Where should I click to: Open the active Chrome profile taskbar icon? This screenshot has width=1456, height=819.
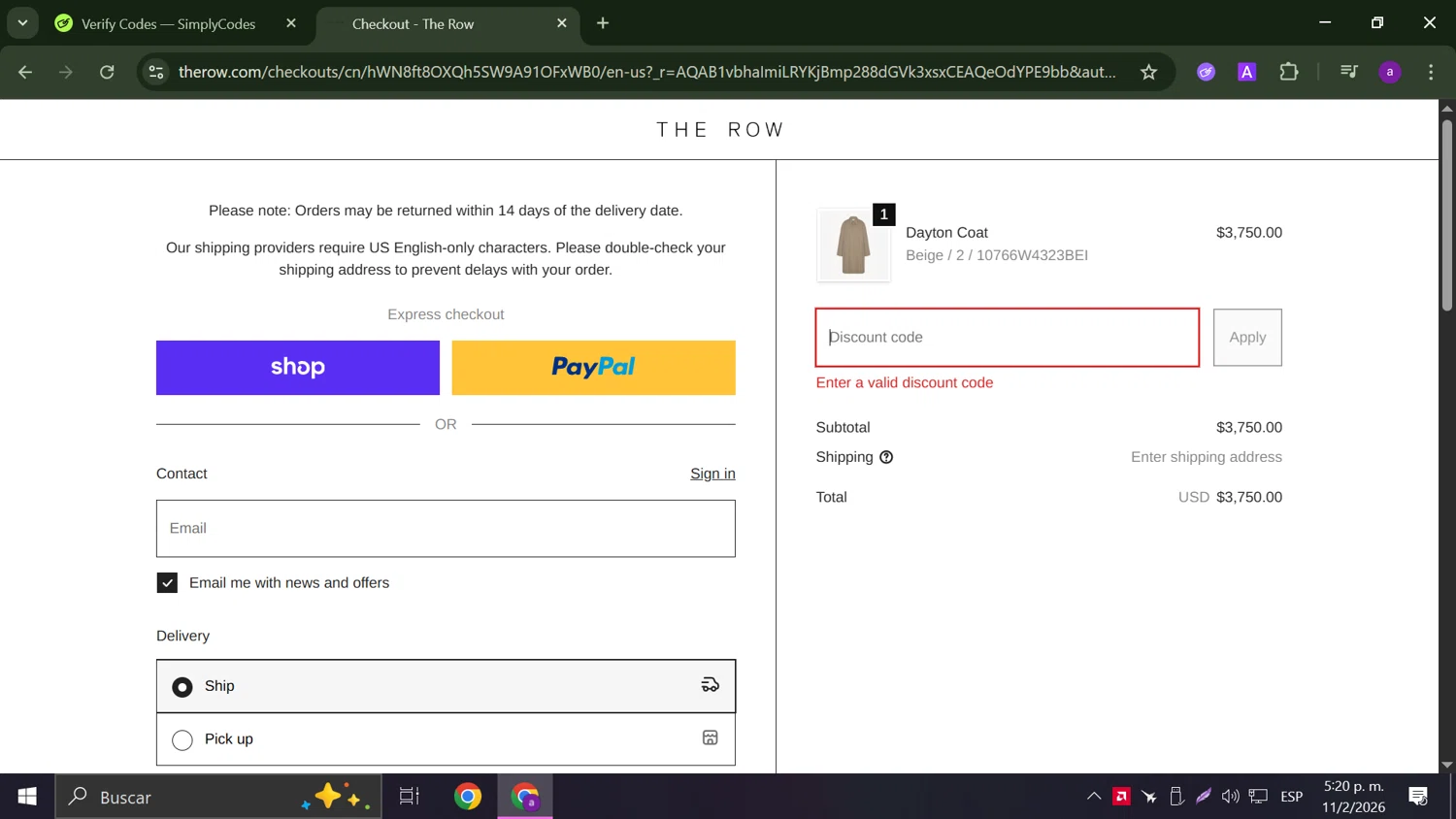tap(525, 797)
